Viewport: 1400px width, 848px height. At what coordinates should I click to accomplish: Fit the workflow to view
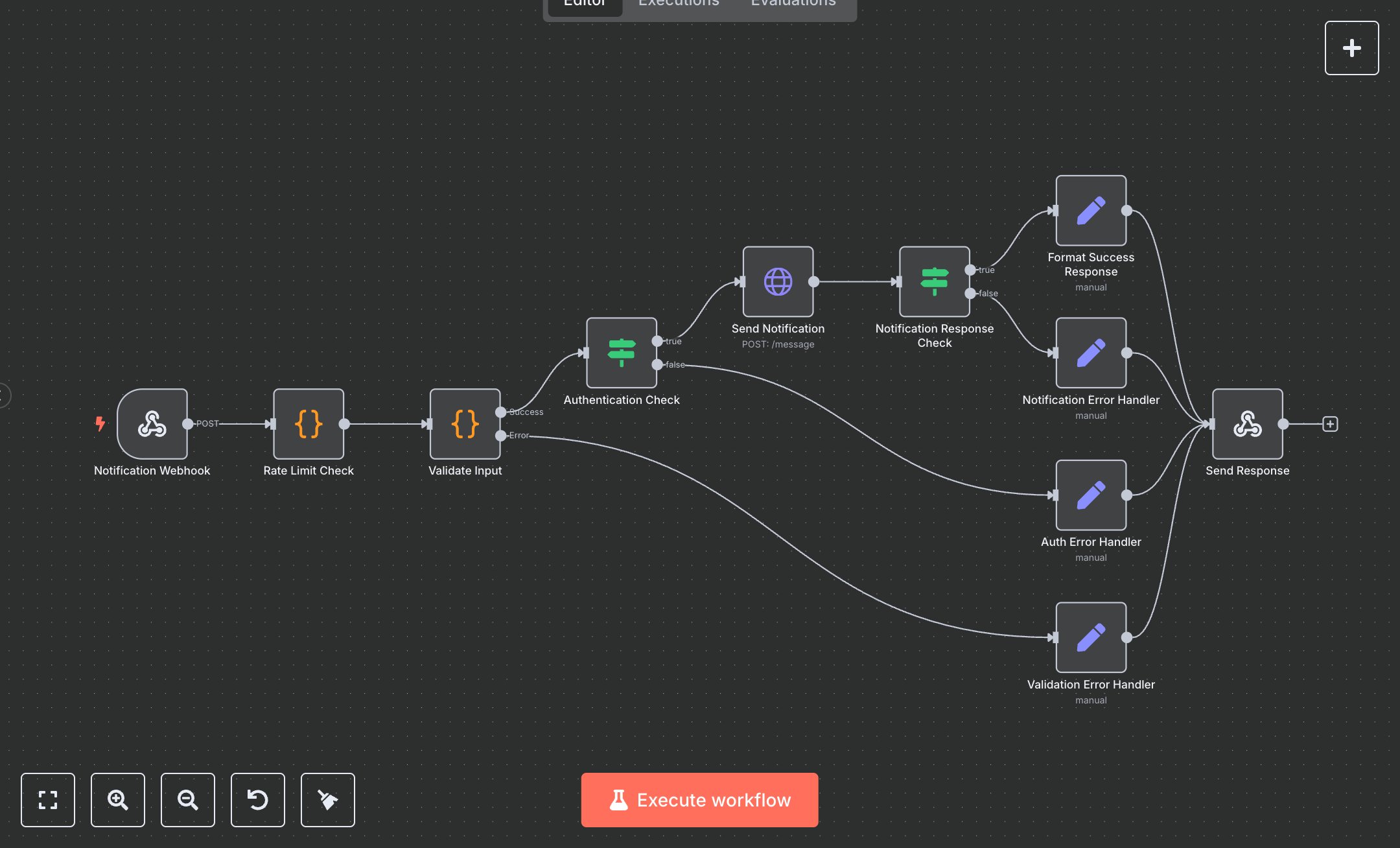click(x=48, y=800)
